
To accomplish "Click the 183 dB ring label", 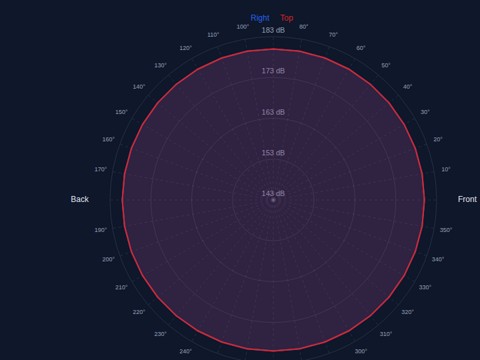I will click(273, 30).
